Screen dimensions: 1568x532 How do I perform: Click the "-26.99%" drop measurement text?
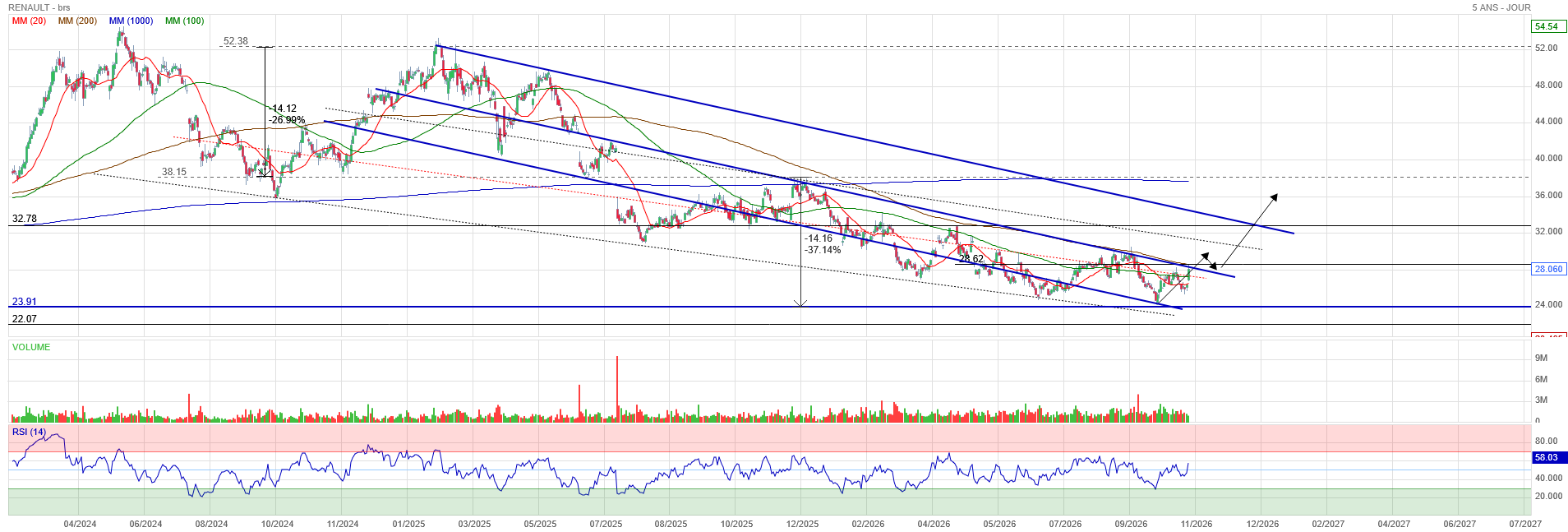288,120
